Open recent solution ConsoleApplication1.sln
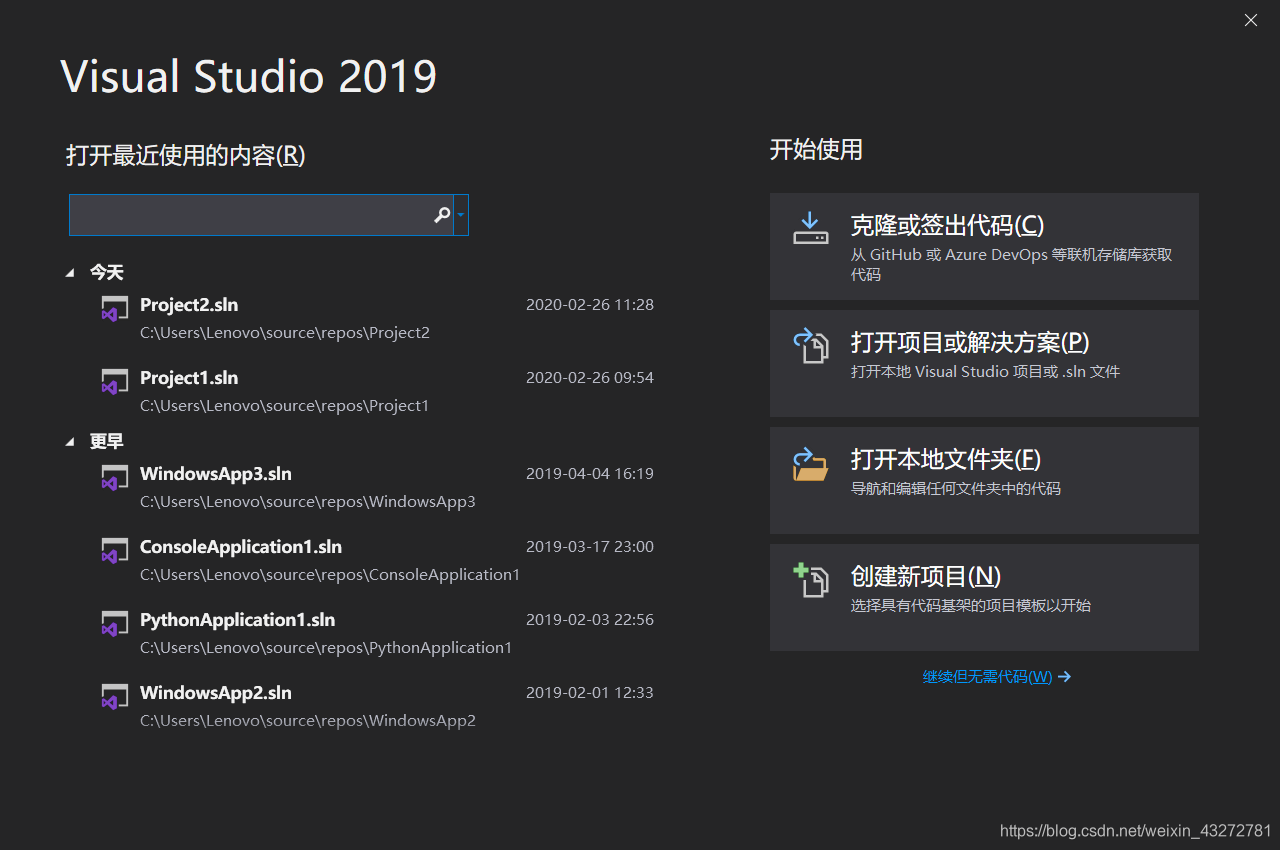1280x850 pixels. [241, 547]
